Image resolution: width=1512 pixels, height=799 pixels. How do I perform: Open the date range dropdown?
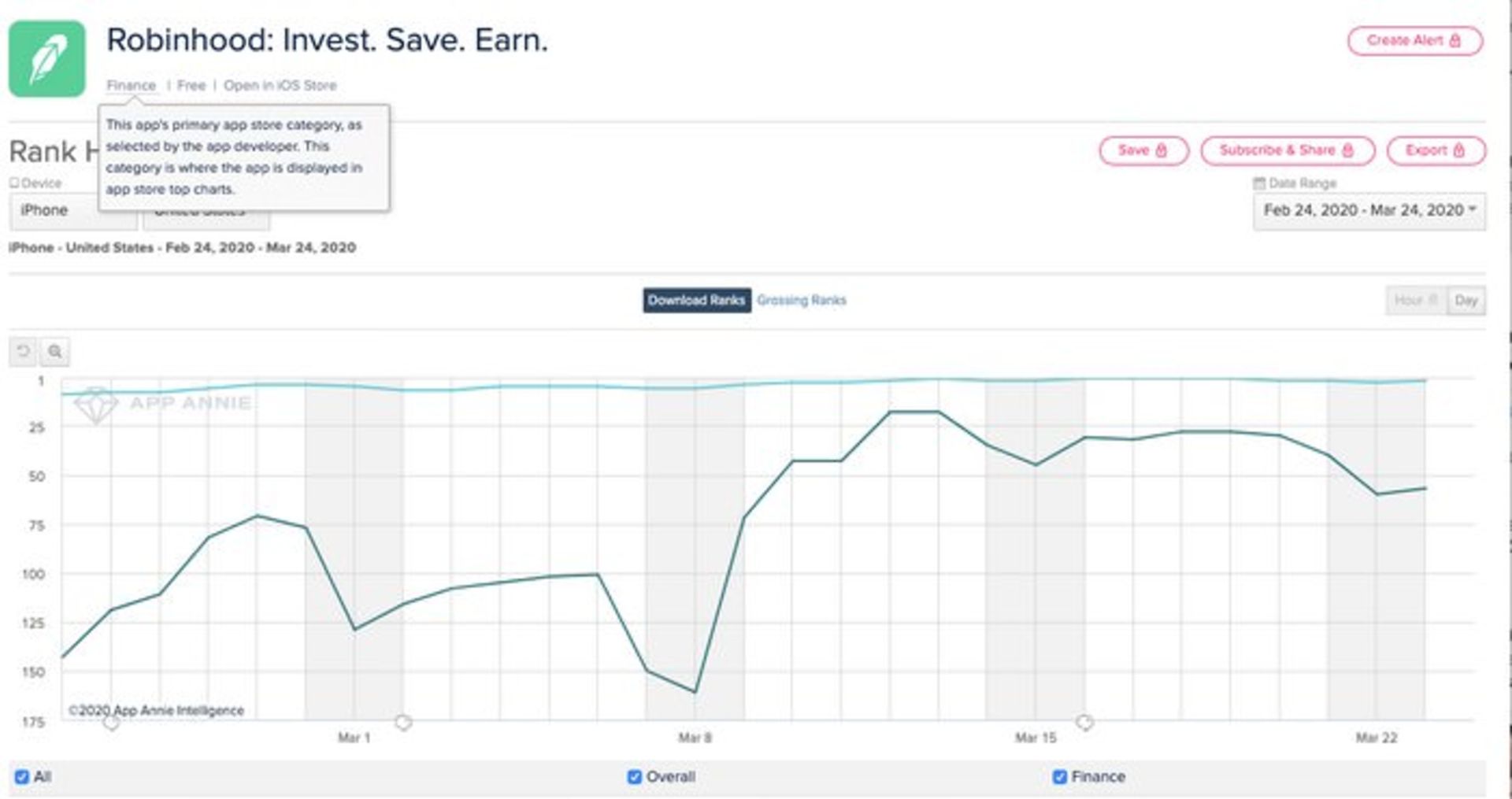click(1369, 211)
